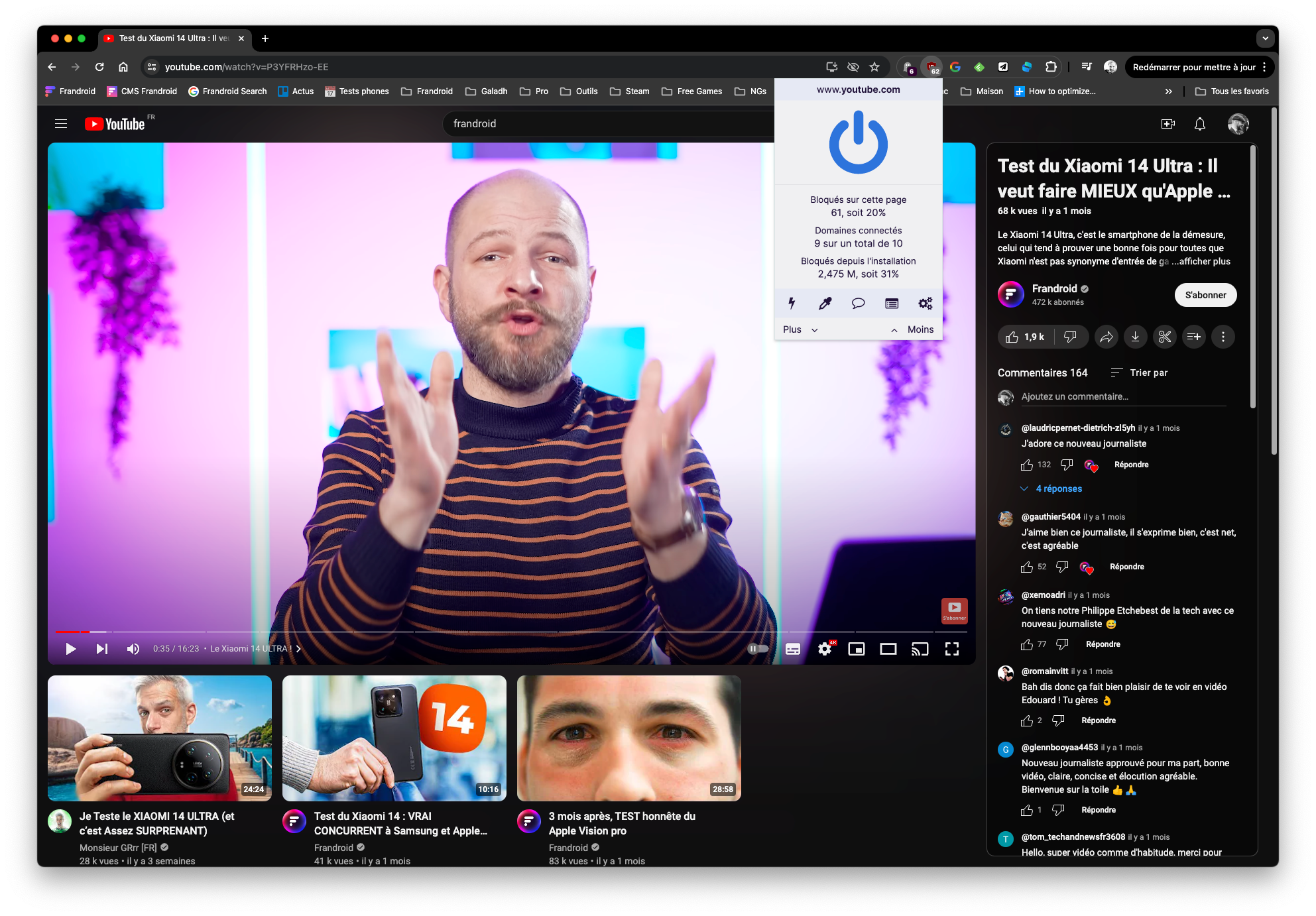This screenshot has width=1316, height=916.
Task: Open 'Tests phones' bookmark
Action: point(356,91)
